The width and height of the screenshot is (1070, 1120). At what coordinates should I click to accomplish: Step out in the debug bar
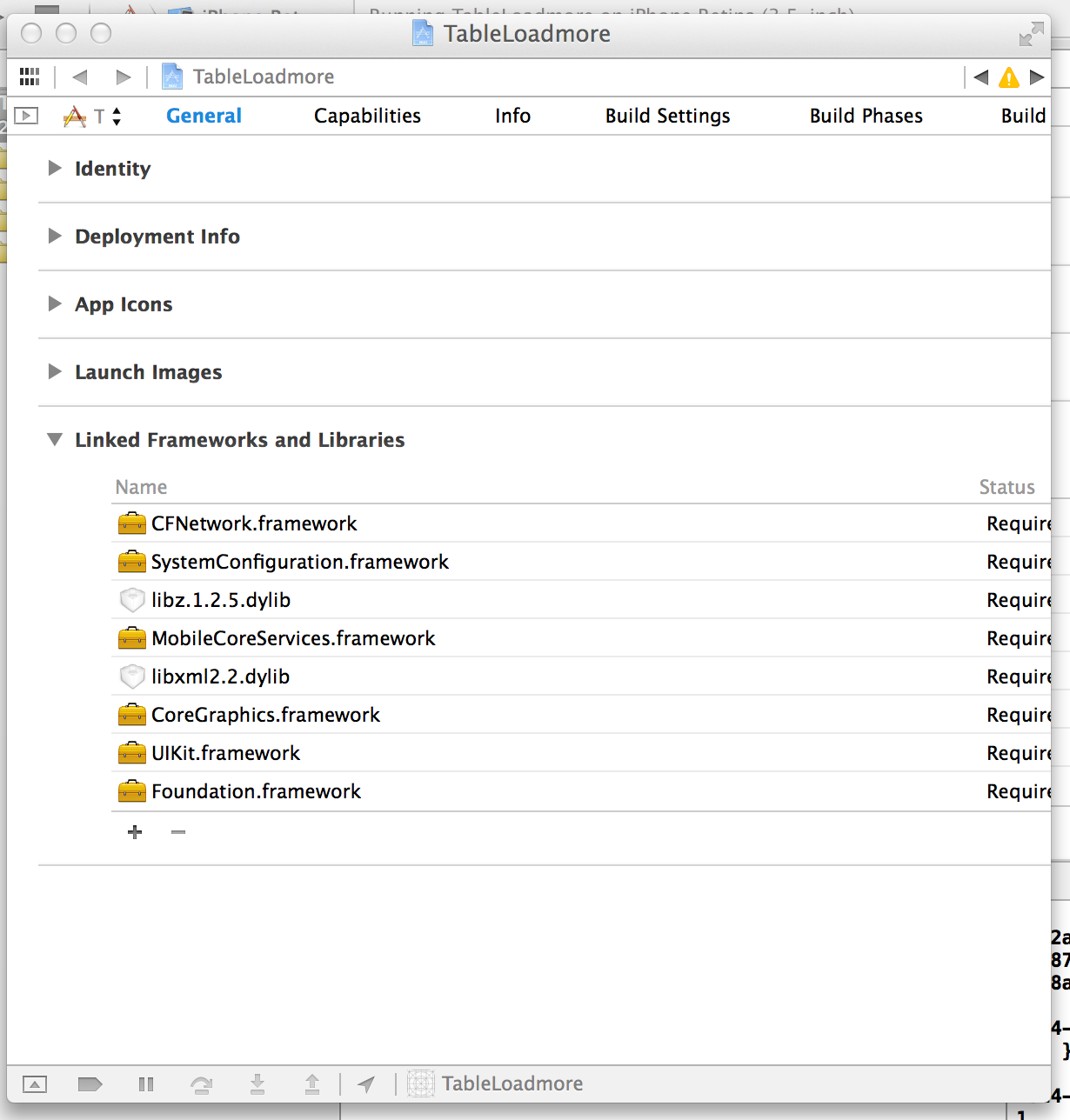pyautogui.click(x=311, y=1083)
